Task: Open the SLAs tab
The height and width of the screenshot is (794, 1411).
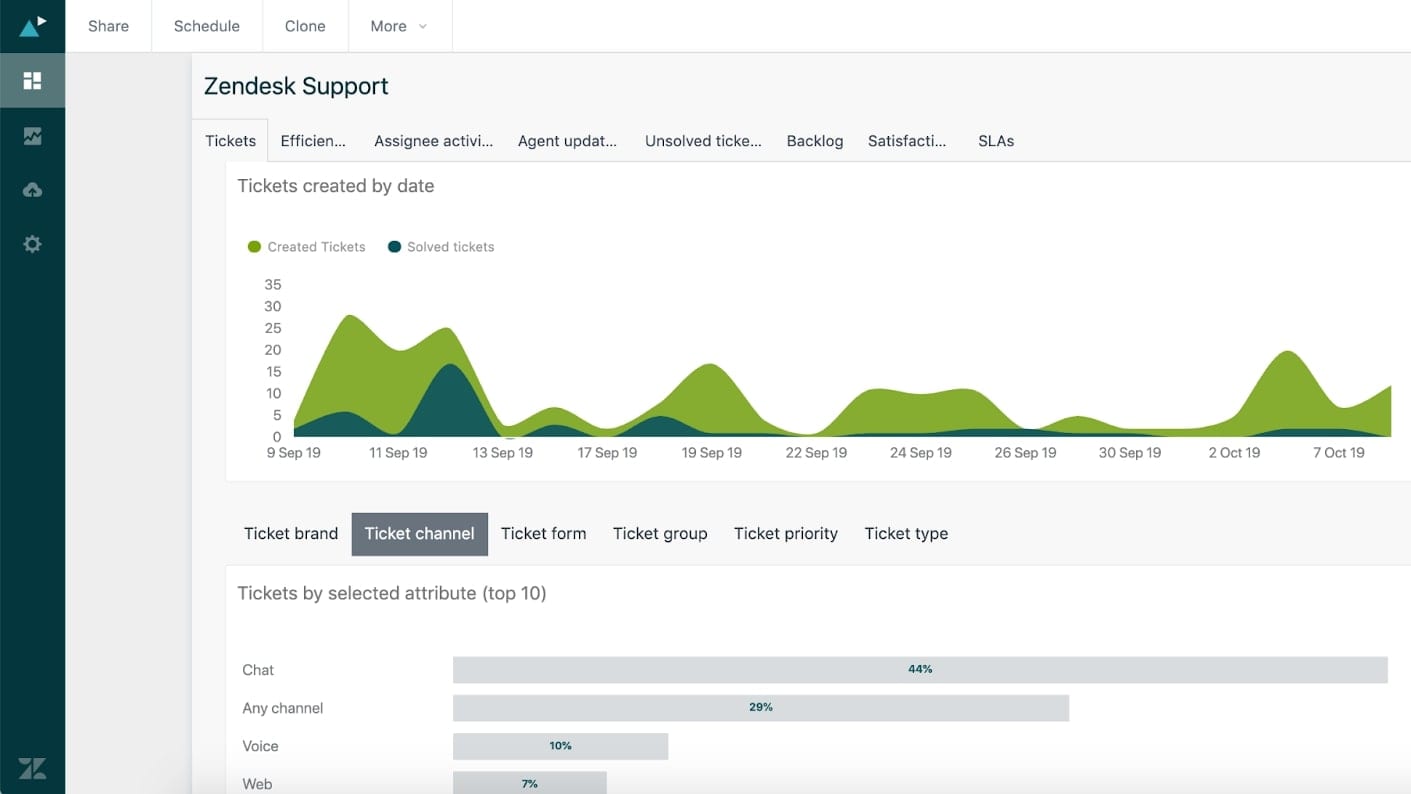Action: [x=995, y=141]
